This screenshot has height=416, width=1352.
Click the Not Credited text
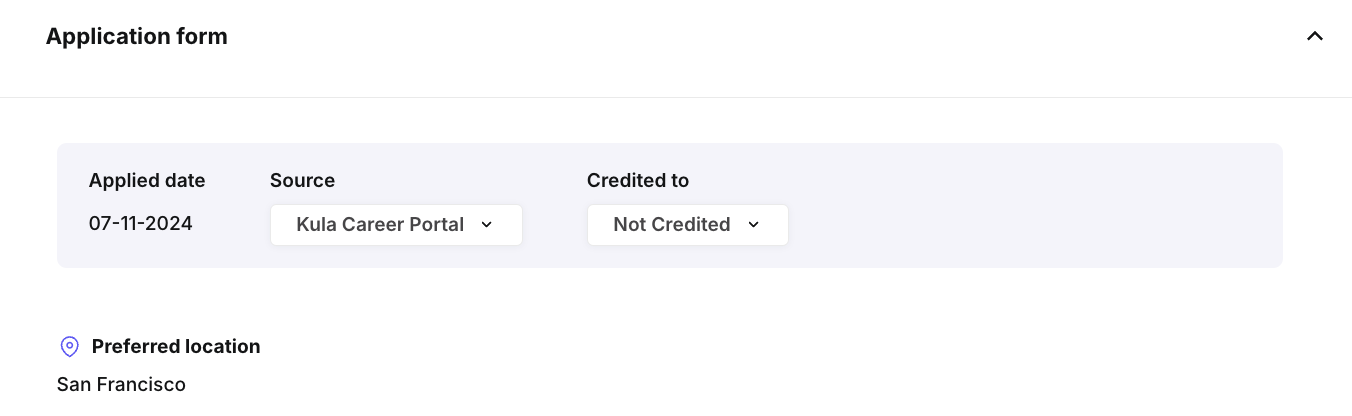coord(672,225)
